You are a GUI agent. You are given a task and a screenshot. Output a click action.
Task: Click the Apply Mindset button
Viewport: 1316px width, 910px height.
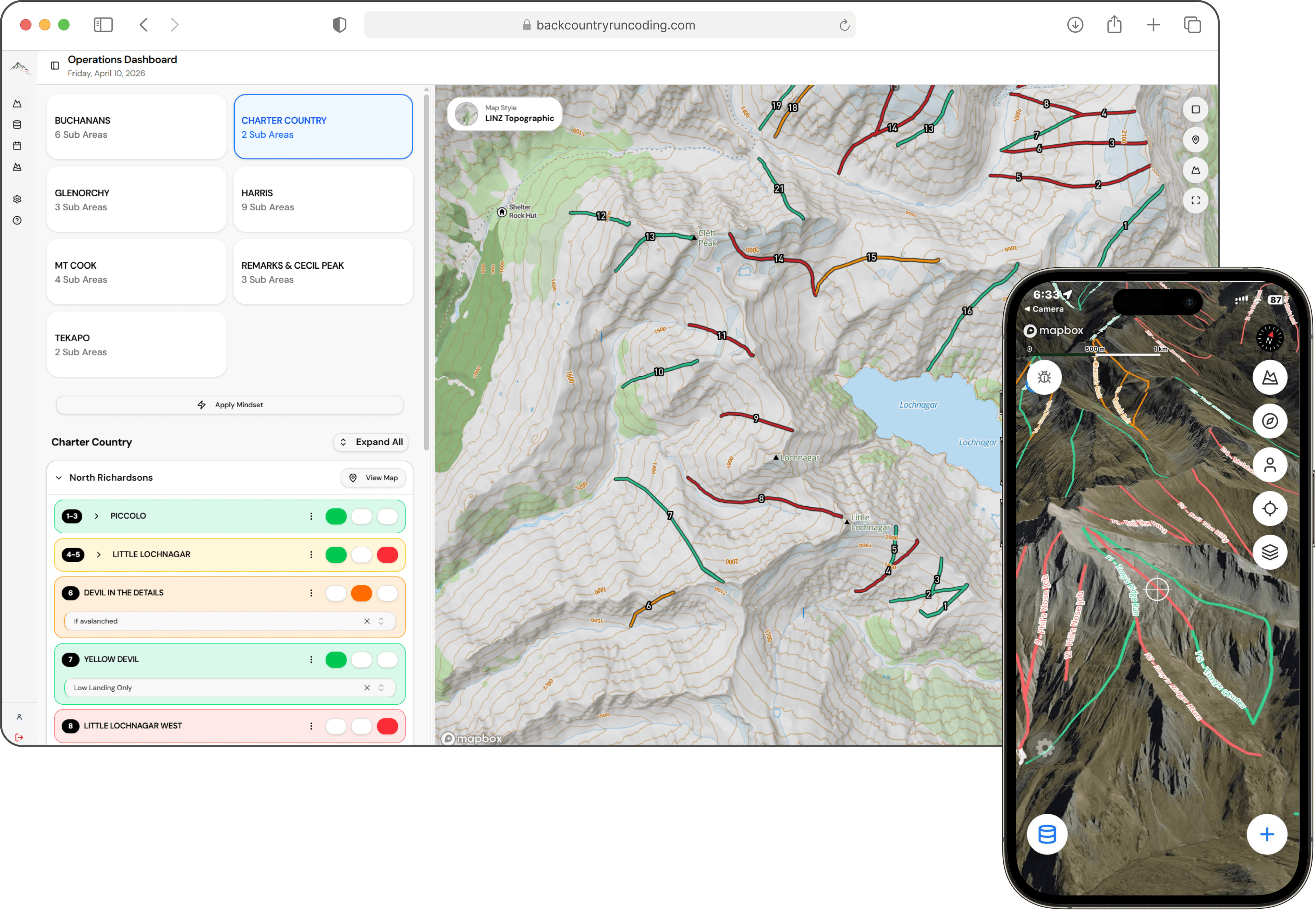[230, 405]
